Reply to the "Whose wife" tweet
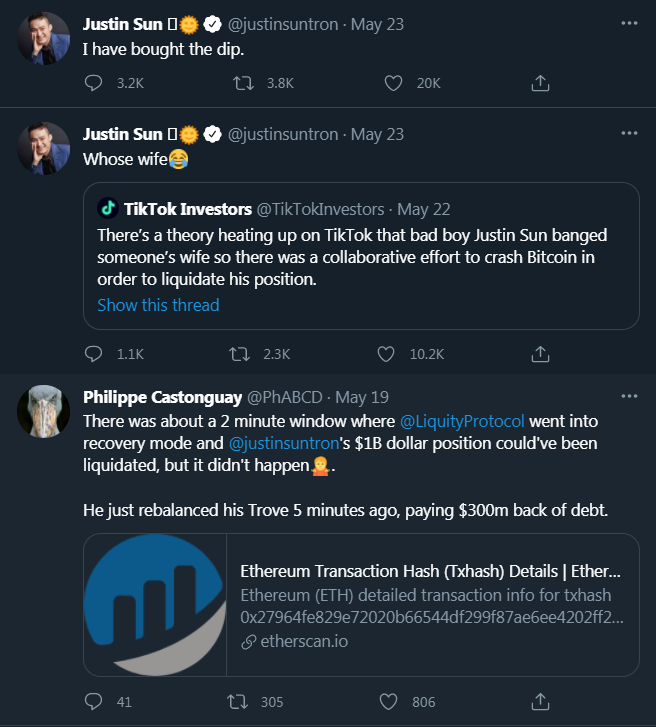This screenshot has height=727, width=656. coord(93,353)
